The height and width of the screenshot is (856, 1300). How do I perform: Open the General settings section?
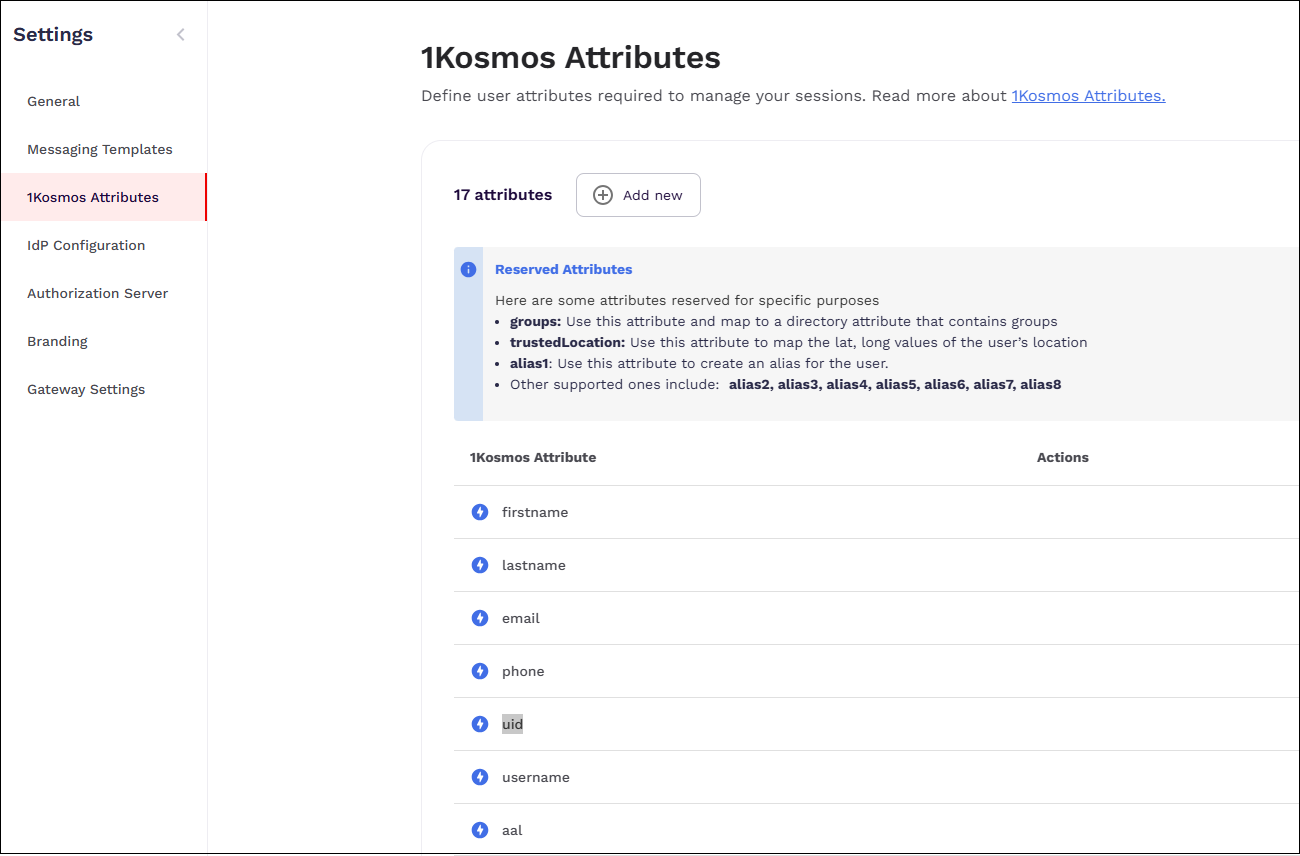pyautogui.click(x=54, y=101)
